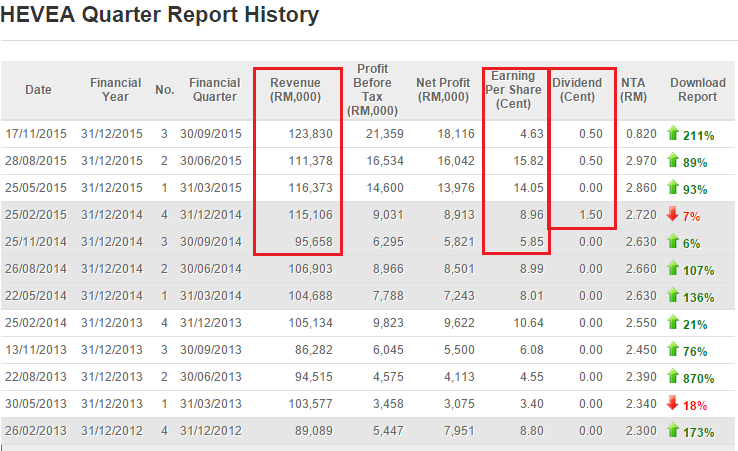
Task: Click NTA value 2.970
Action: coord(641,161)
